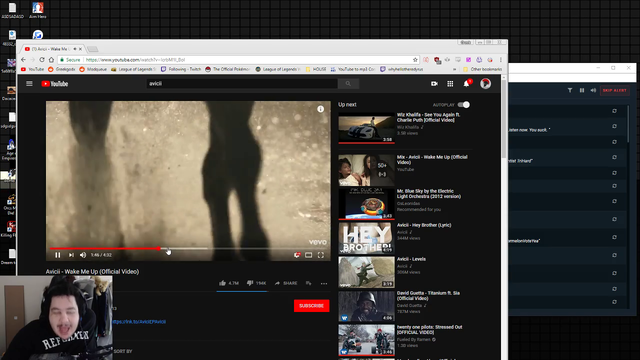Expand the Other bookmarks folder

click(482, 69)
